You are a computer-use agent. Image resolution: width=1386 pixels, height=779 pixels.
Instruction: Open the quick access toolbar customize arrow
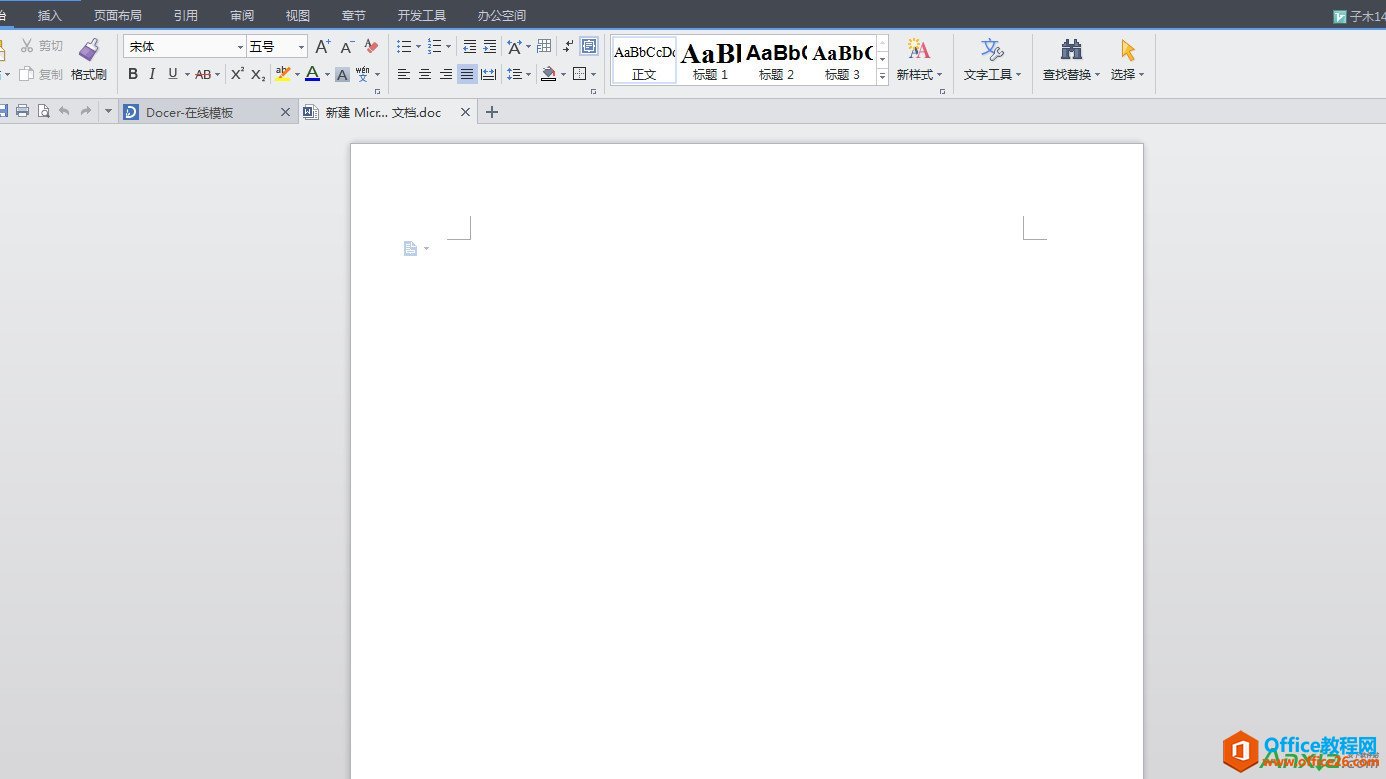108,111
